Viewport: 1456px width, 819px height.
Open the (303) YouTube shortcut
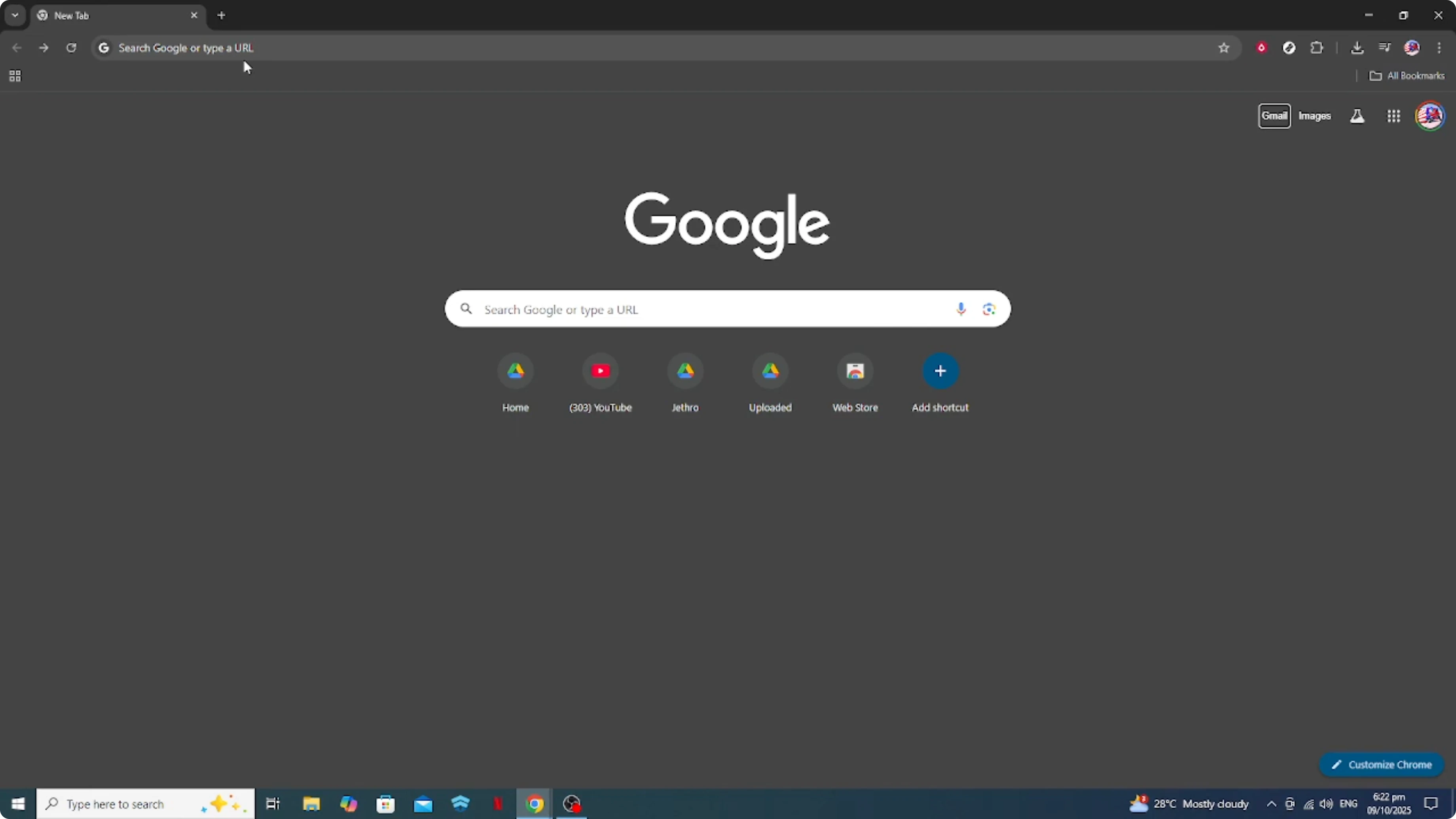point(600,372)
